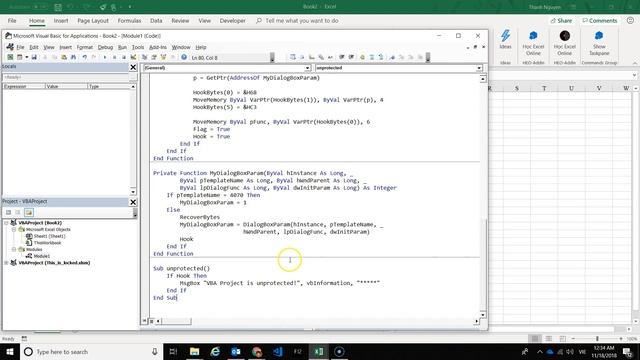Click the Reset stop icon
The height and width of the screenshot is (360, 640).
[x=124, y=58]
